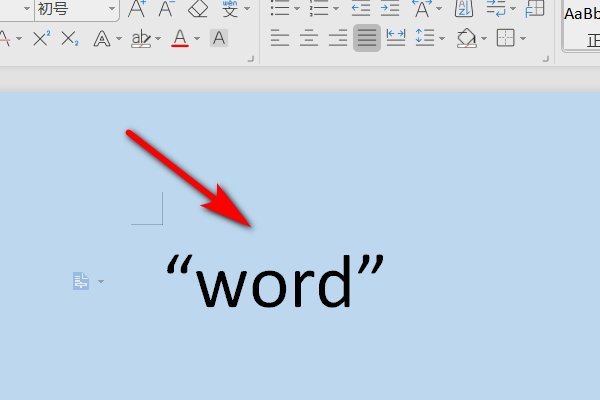Expand the Phonetic Guide dropdown arrow
600x400 pixels.
click(248, 8)
